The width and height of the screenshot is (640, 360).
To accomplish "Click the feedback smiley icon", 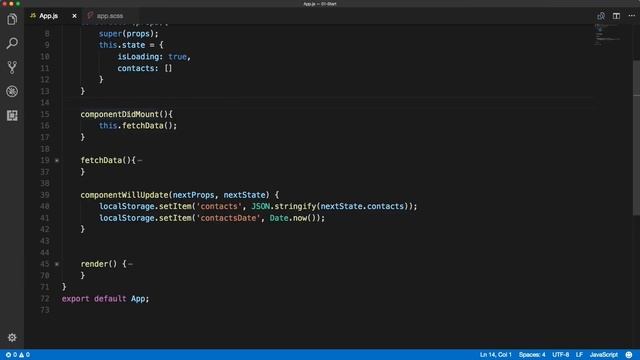I will click(x=629, y=355).
